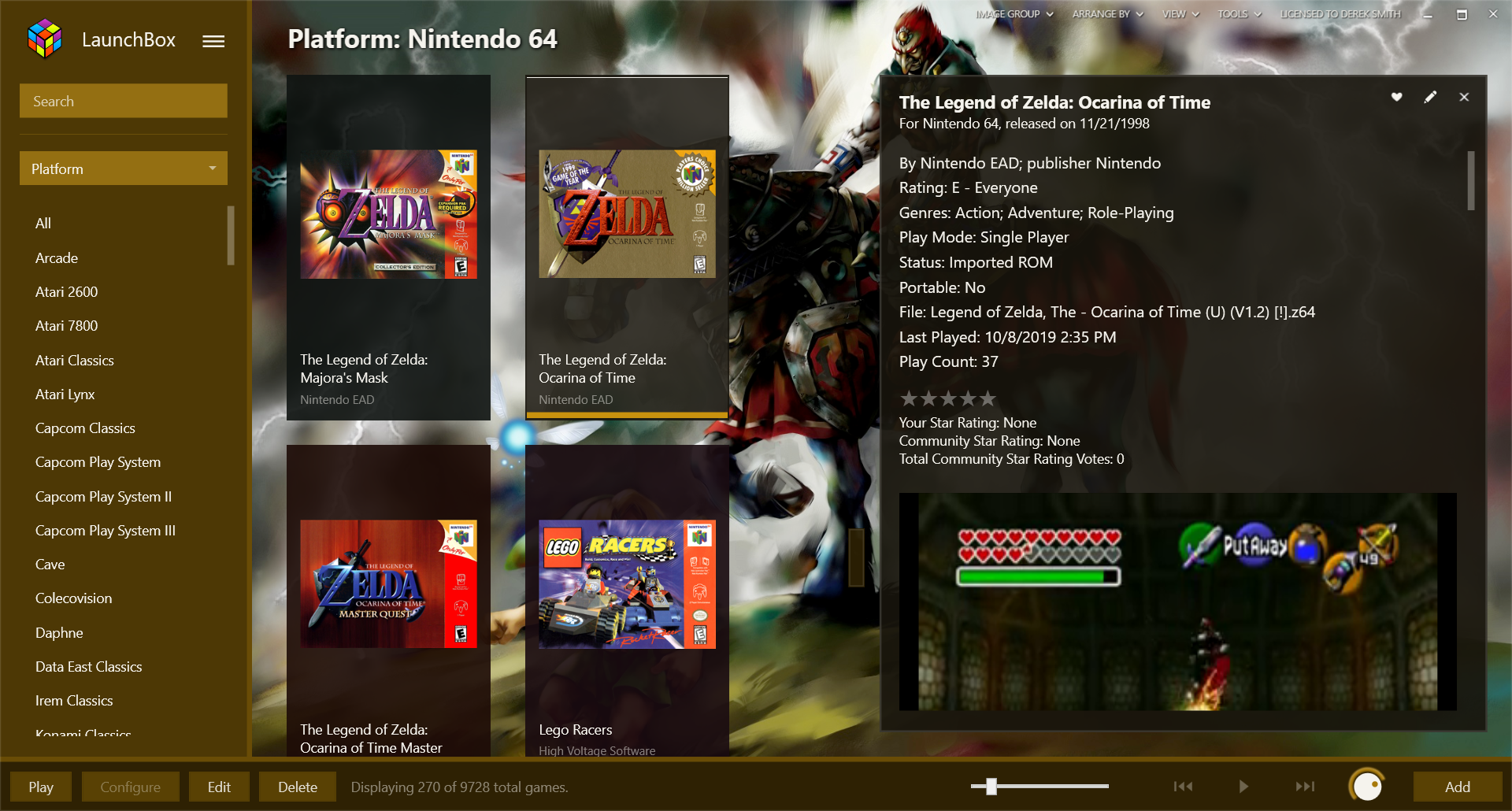
Task: Click the 'File: Legend of Zelda' ROM filename line
Action: (x=1106, y=312)
